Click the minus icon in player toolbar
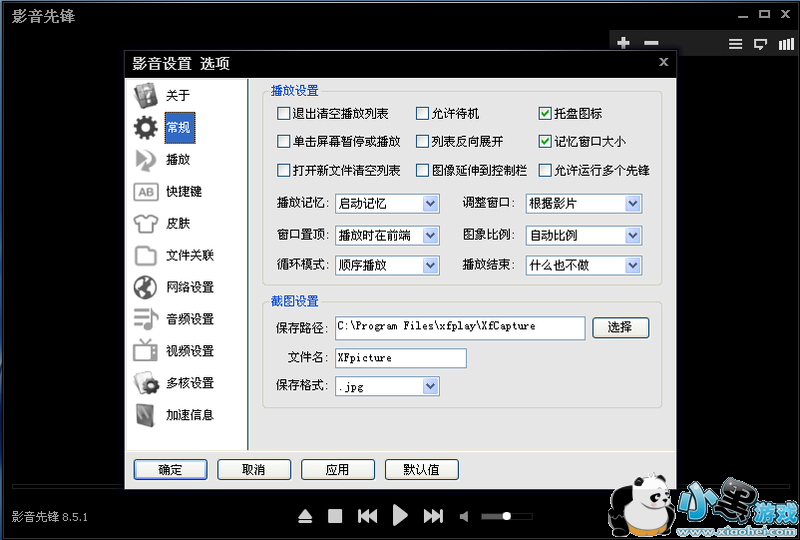 pyautogui.click(x=651, y=43)
